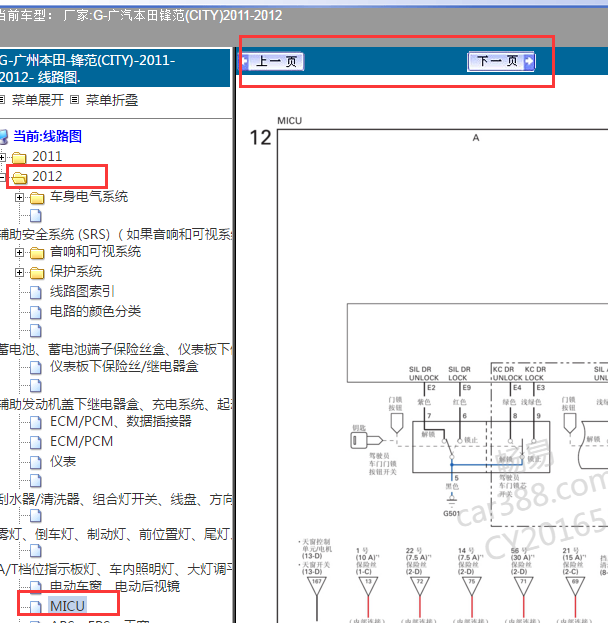Screen dimensions: 608x623
Task: Click the 音响和可视系统 folder icon
Action: tap(37, 252)
